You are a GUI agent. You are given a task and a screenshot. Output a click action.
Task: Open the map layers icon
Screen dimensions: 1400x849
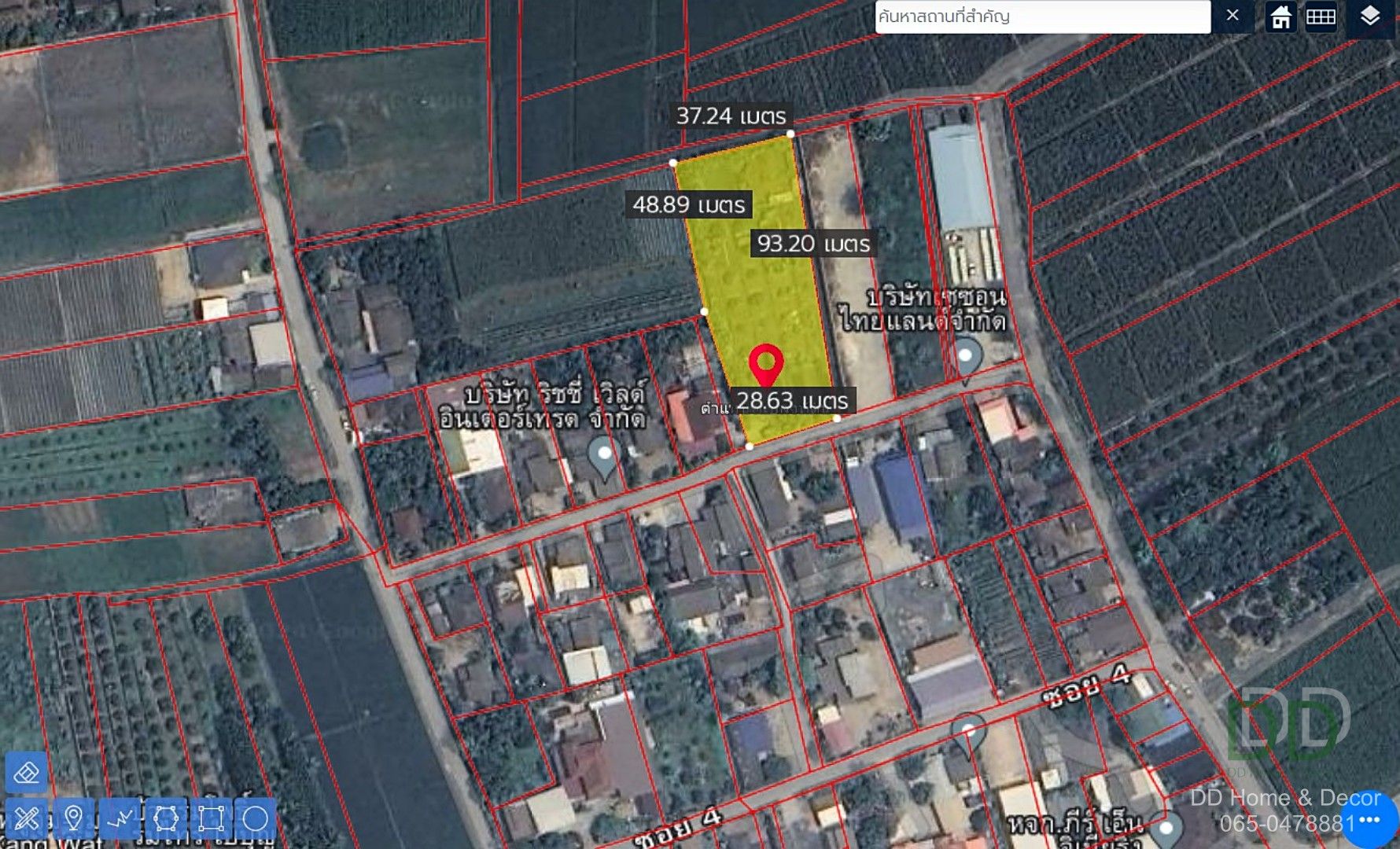[1370, 17]
